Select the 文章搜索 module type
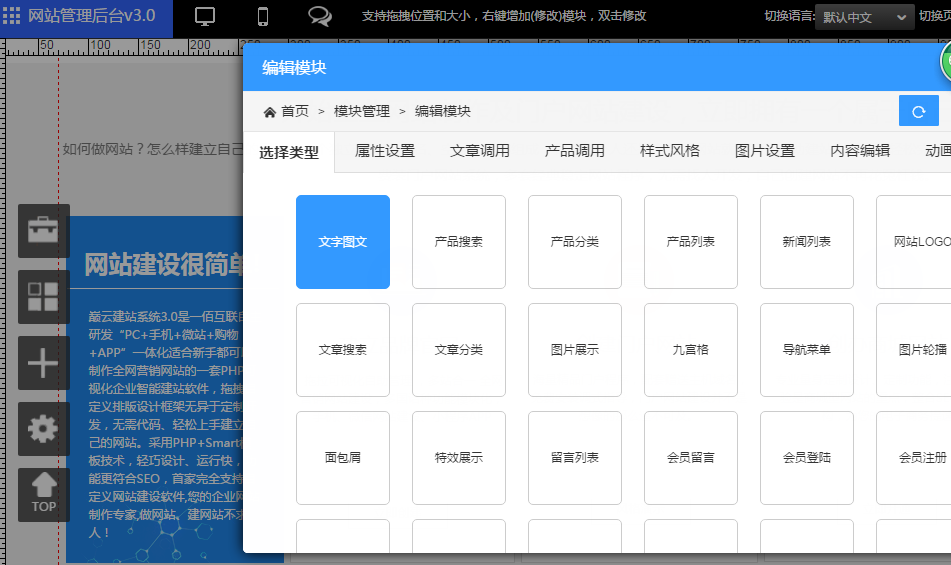 pos(343,350)
